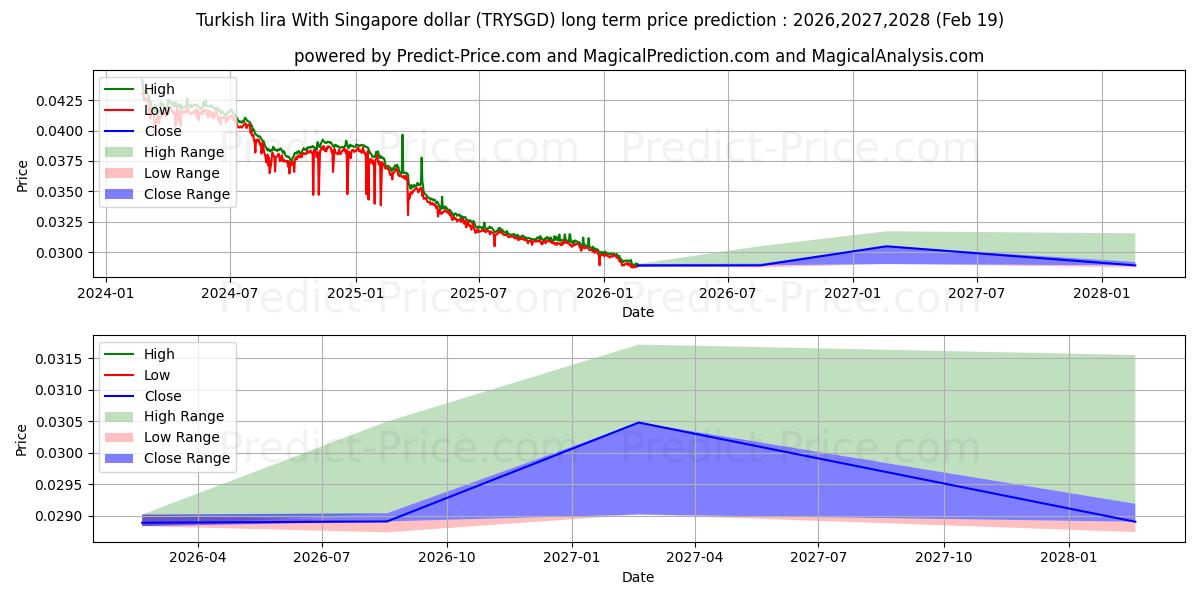Click the pink Low Range swatch in upper legend
Image resolution: width=1200 pixels, height=600 pixels.
[x=120, y=173]
